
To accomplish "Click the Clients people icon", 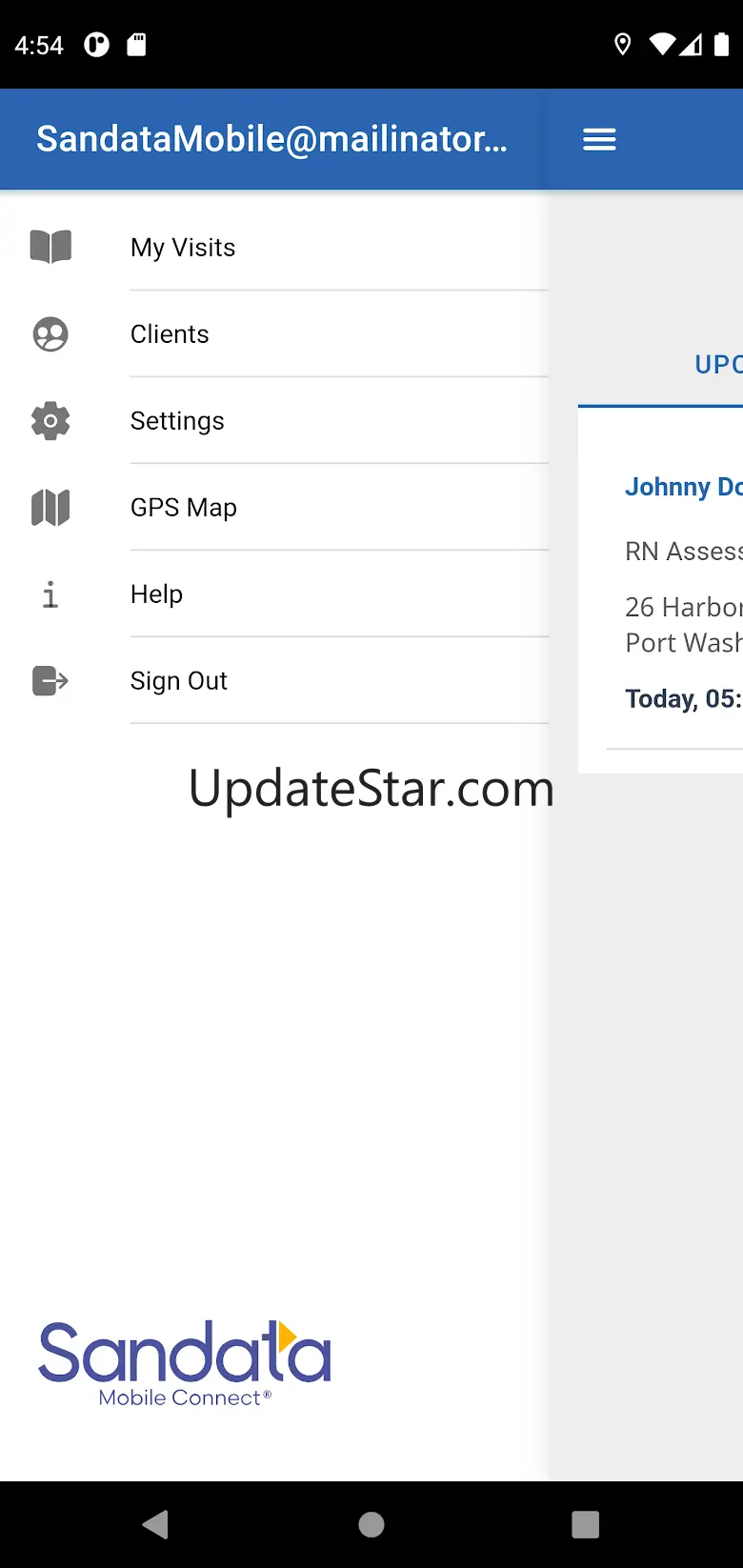I will tap(50, 334).
